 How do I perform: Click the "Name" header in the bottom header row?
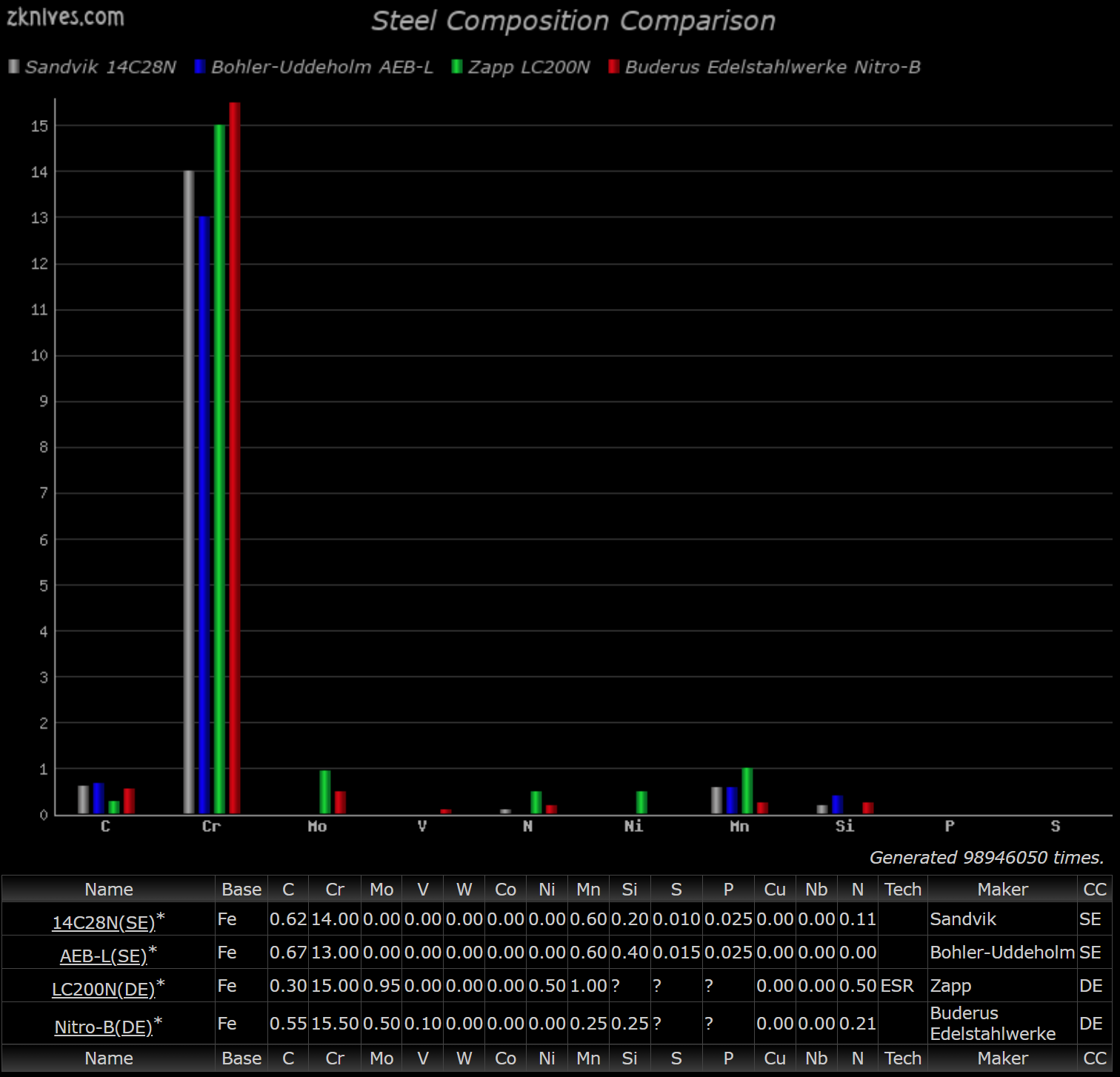[109, 1058]
